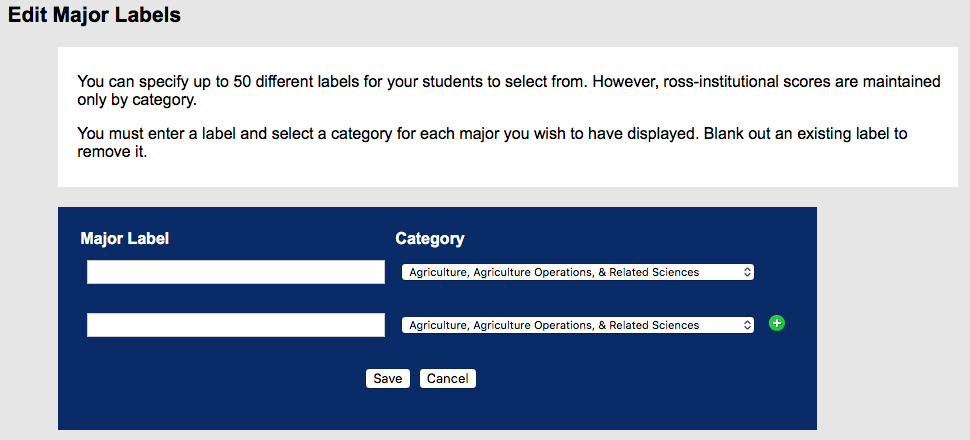Cancel editing major labels
The height and width of the screenshot is (440, 970).
click(x=447, y=379)
